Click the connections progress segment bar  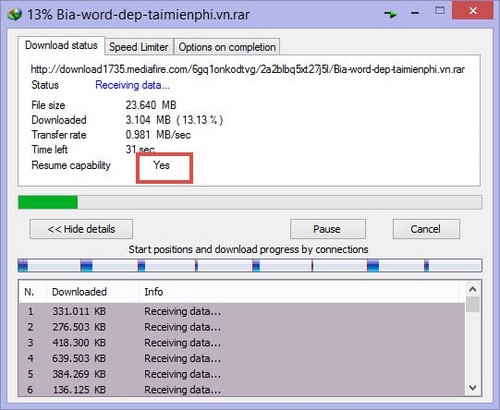pyautogui.click(x=250, y=266)
